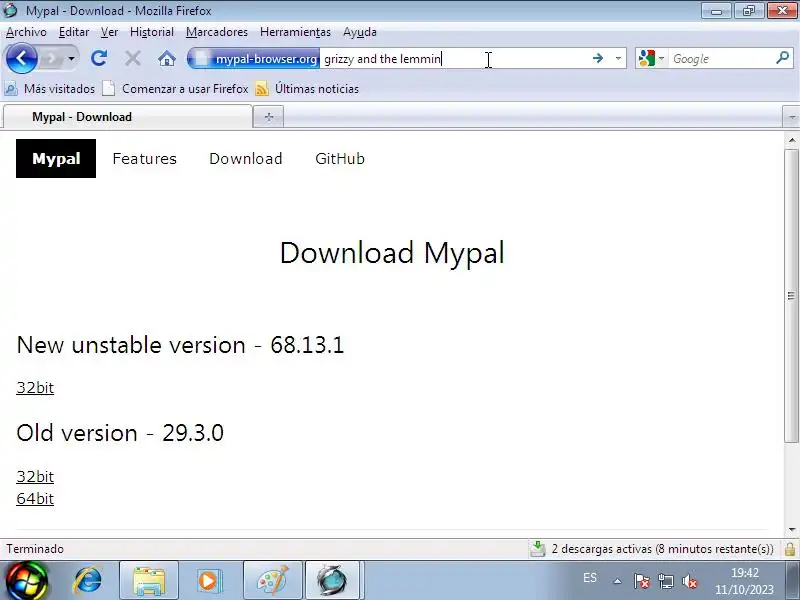Click the 'Old version - 29.3.0' heading
Viewport: 800px width, 600px height.
(x=120, y=433)
